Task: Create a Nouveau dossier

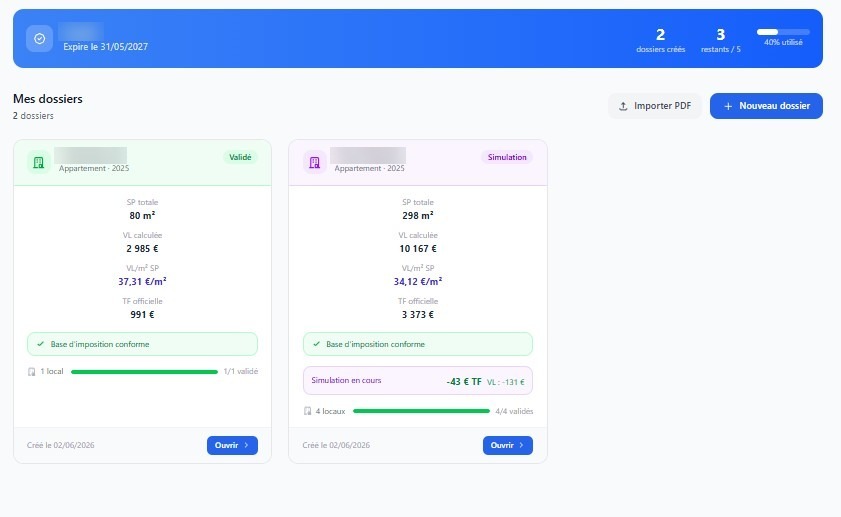Action: pos(766,106)
